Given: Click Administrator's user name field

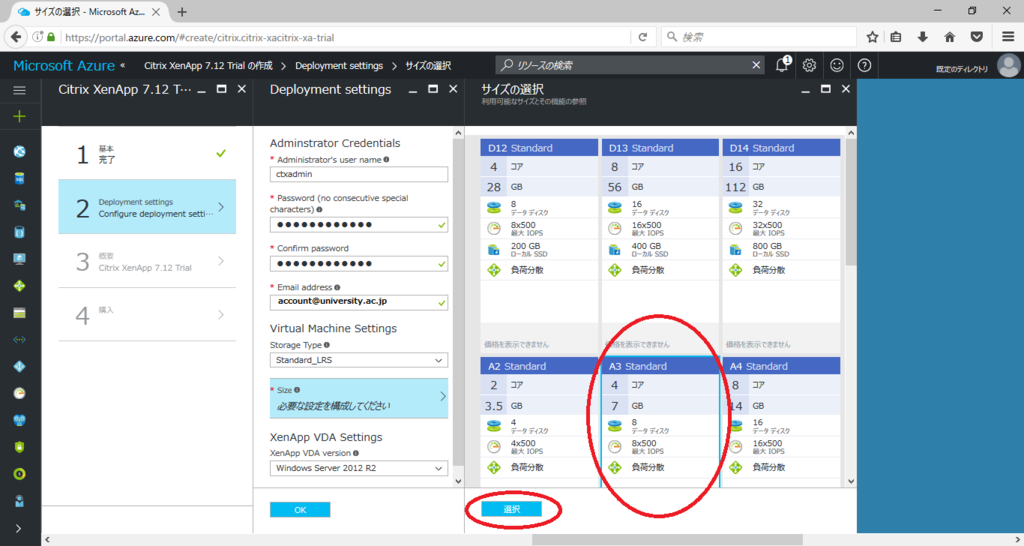Looking at the screenshot, I should click(x=359, y=174).
